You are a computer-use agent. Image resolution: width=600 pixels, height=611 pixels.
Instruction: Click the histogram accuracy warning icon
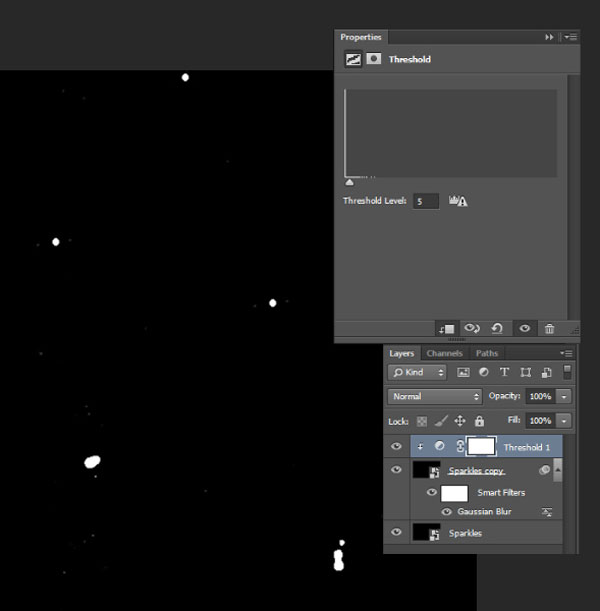458,201
